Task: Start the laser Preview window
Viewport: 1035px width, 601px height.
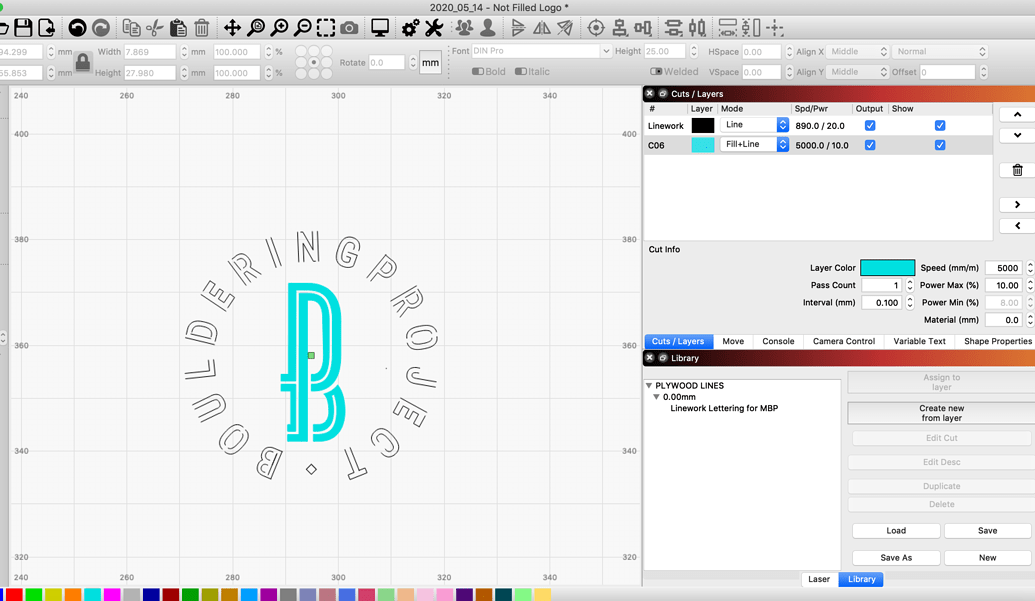Action: 379,27
